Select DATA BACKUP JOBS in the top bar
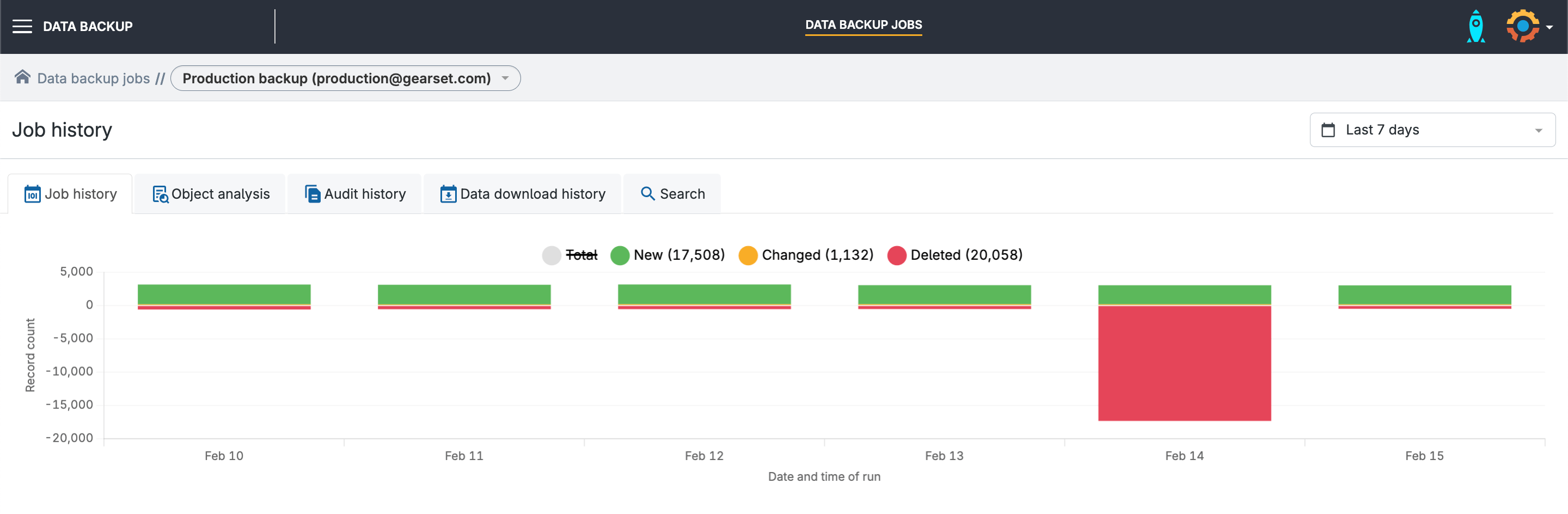Viewport: 1568px width, 514px height. [862, 25]
